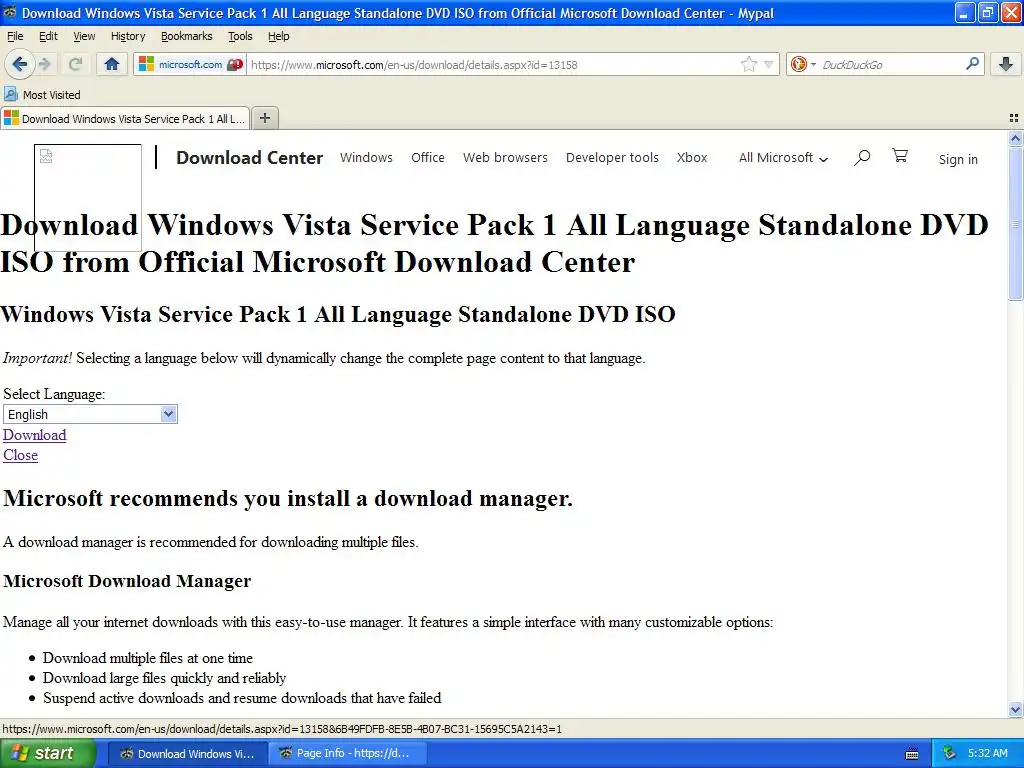Open the Bookmarks menu
1024x768 pixels.
[187, 36]
